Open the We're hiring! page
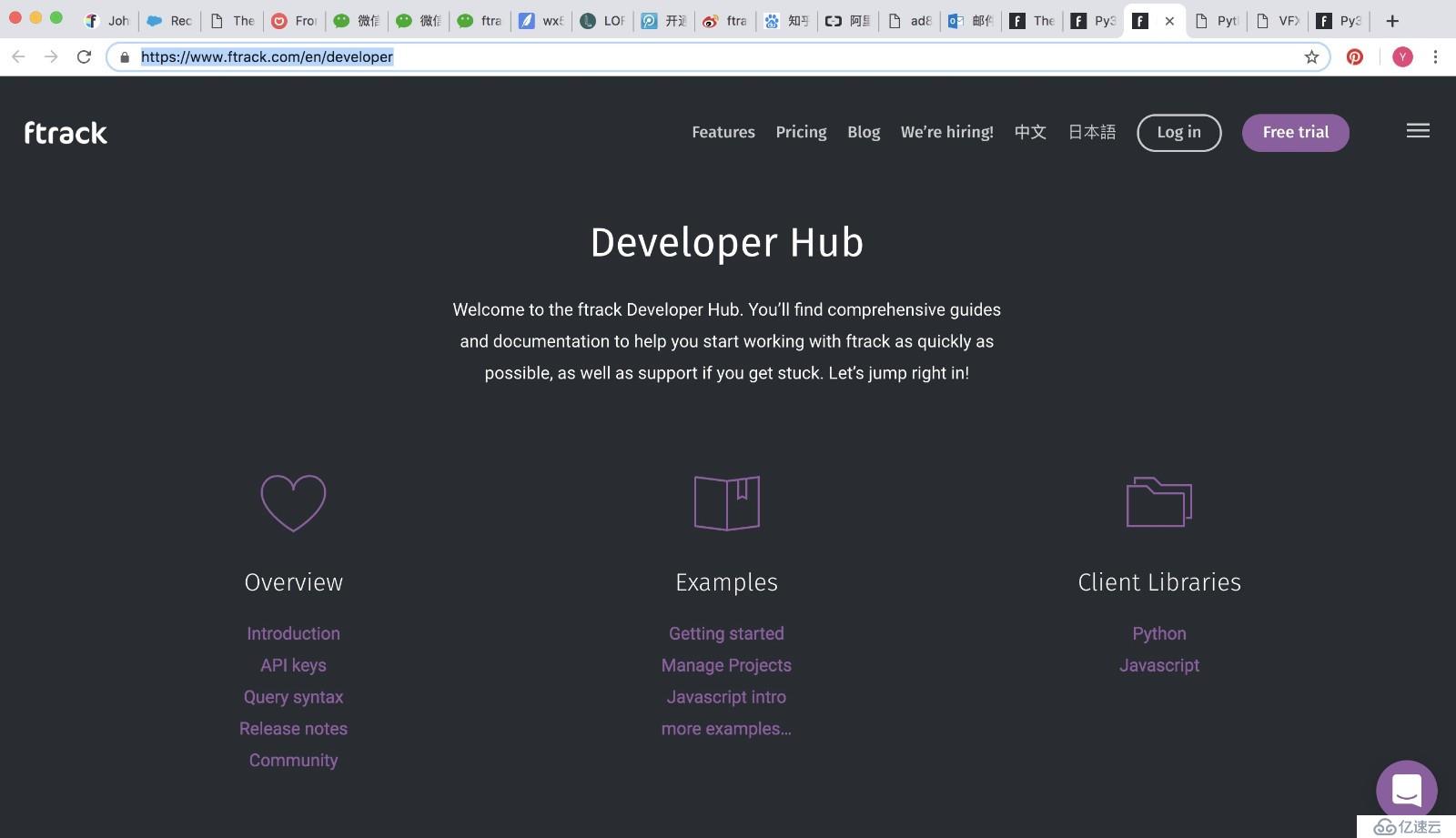Screen dimensions: 1456x838 pyautogui.click(x=947, y=132)
